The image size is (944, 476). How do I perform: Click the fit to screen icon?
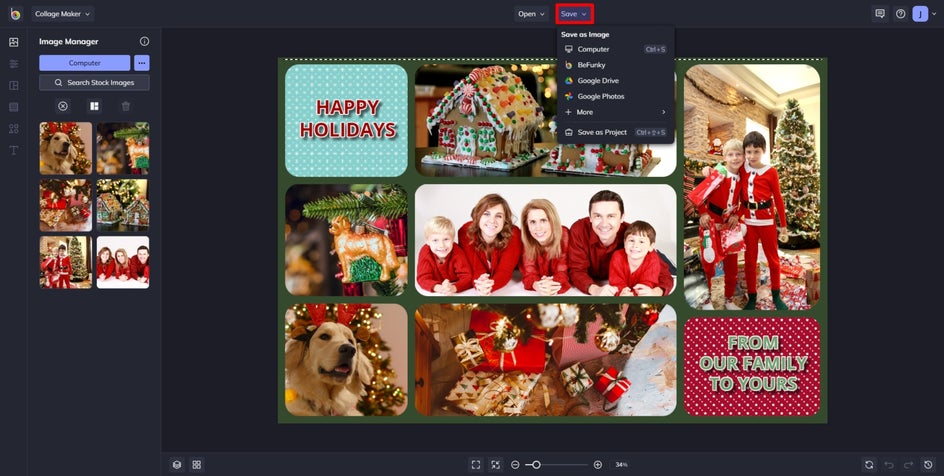click(x=476, y=465)
